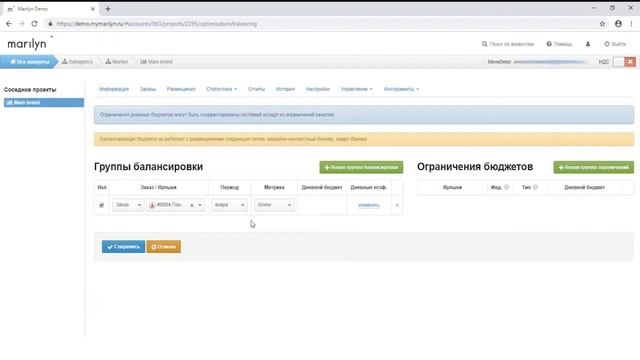
Task: Open account search at top right
Action: (507, 44)
